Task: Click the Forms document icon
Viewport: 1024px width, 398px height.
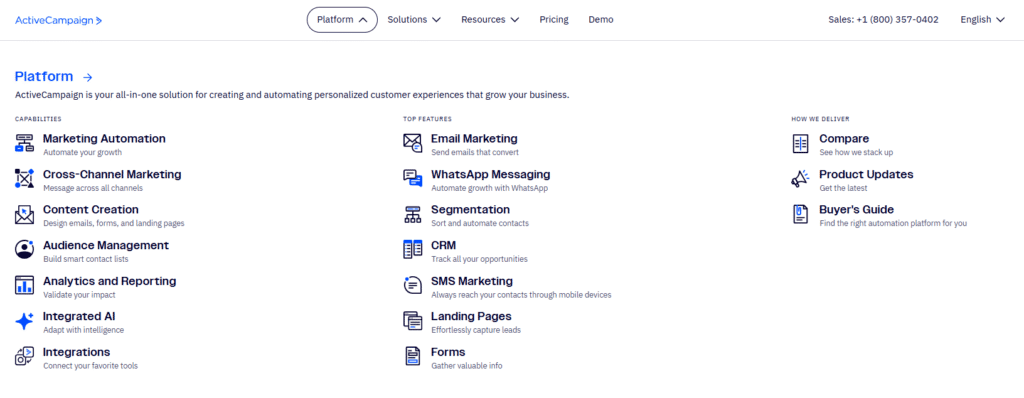Action: tap(413, 356)
